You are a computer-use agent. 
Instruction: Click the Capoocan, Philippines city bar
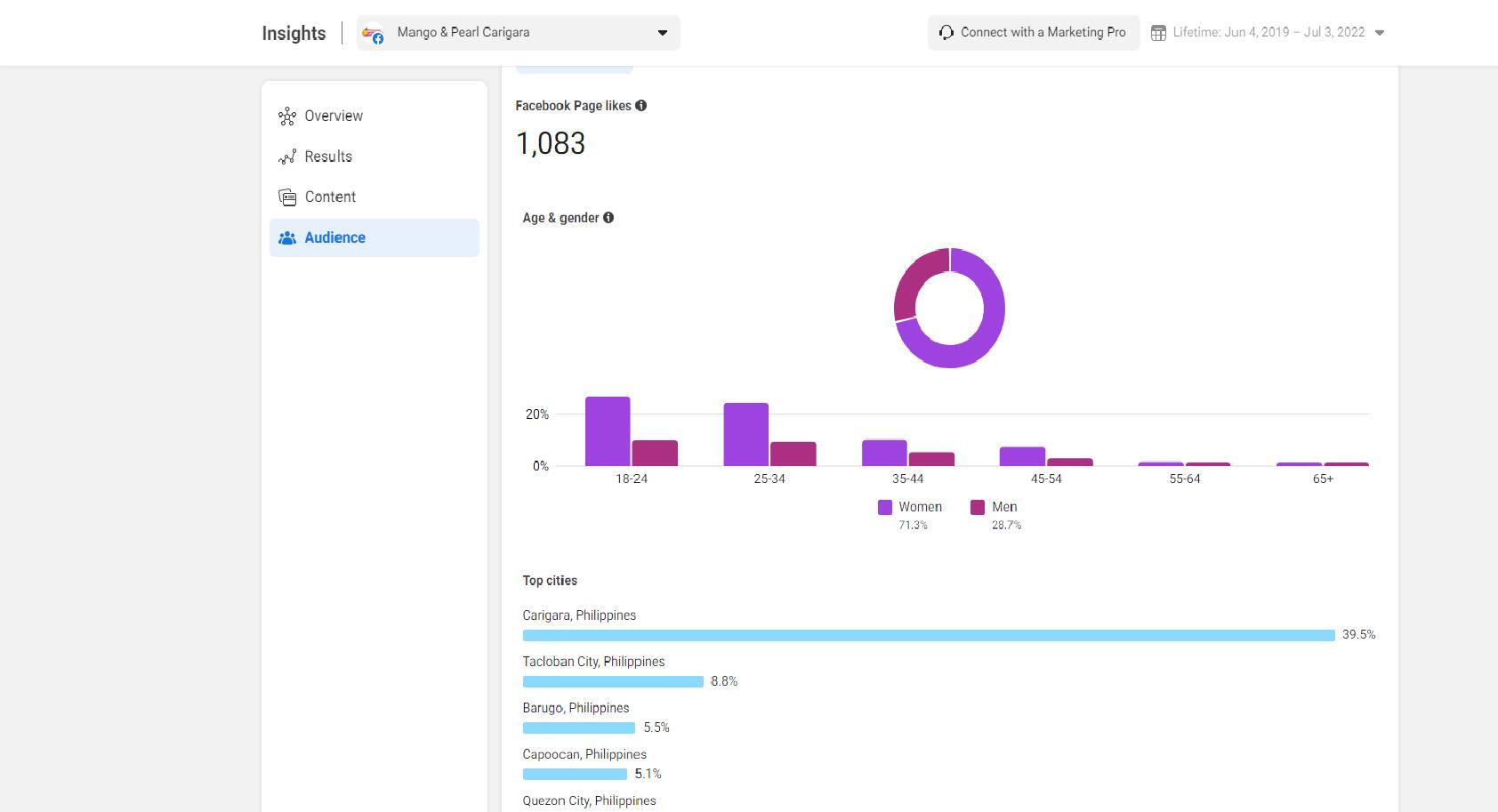click(575, 774)
